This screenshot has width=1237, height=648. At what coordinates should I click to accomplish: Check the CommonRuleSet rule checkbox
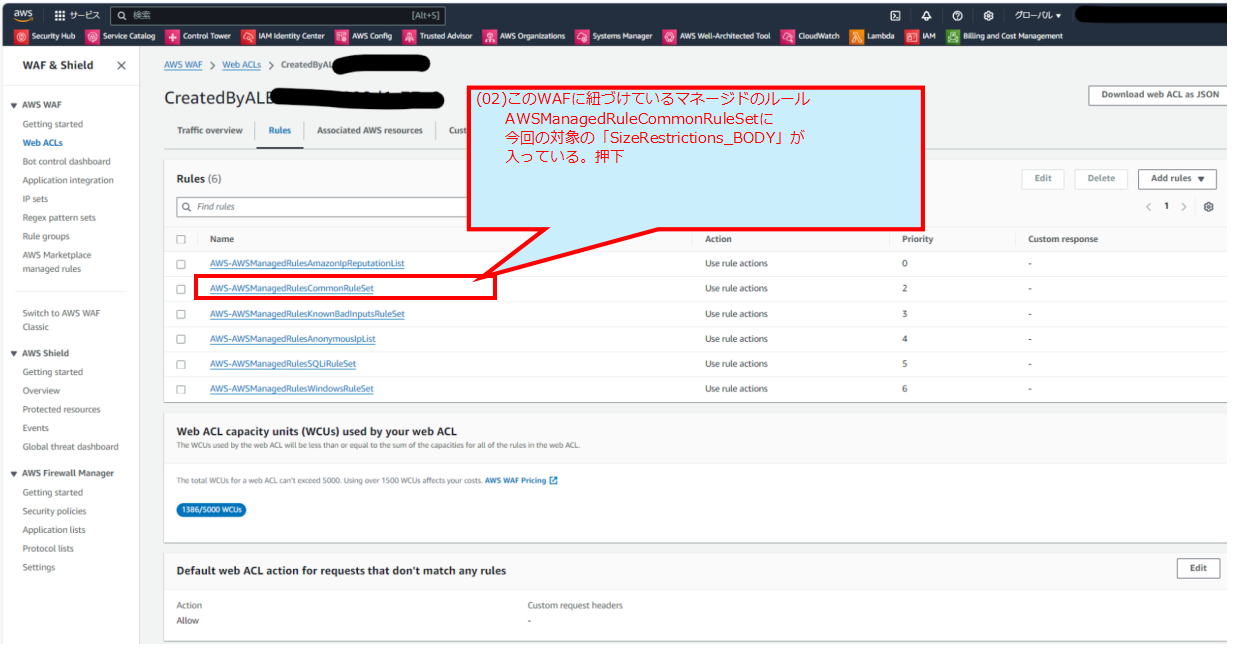[x=181, y=289]
